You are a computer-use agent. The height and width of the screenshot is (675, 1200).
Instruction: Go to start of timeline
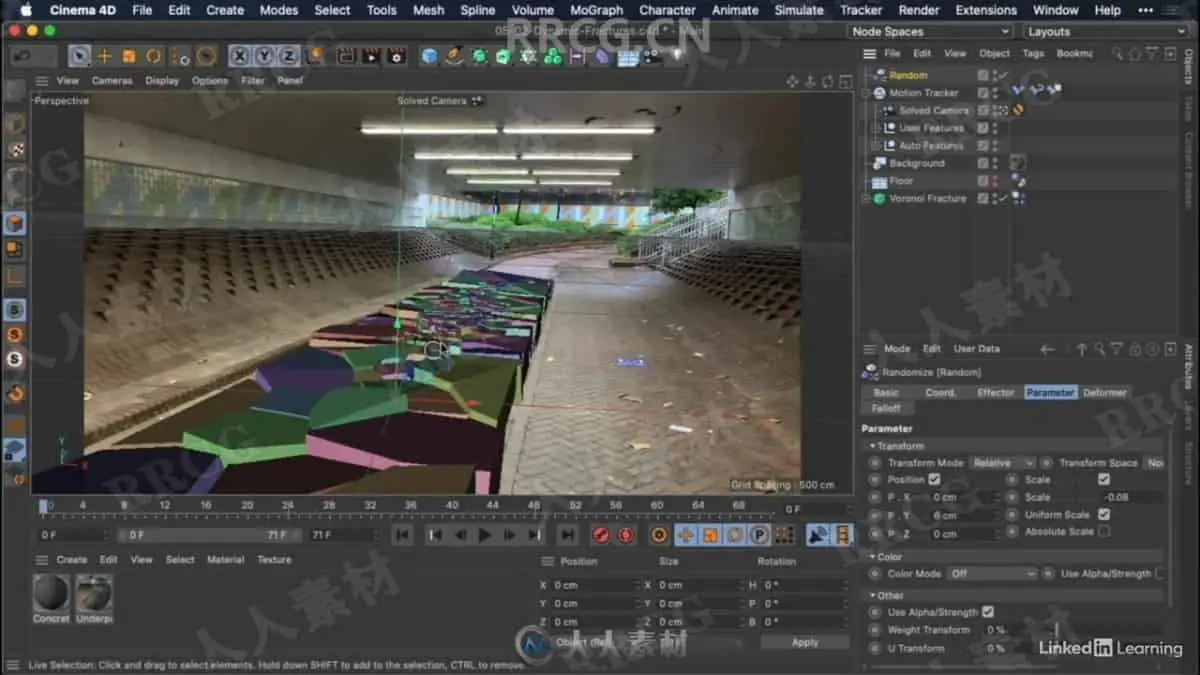click(x=403, y=535)
